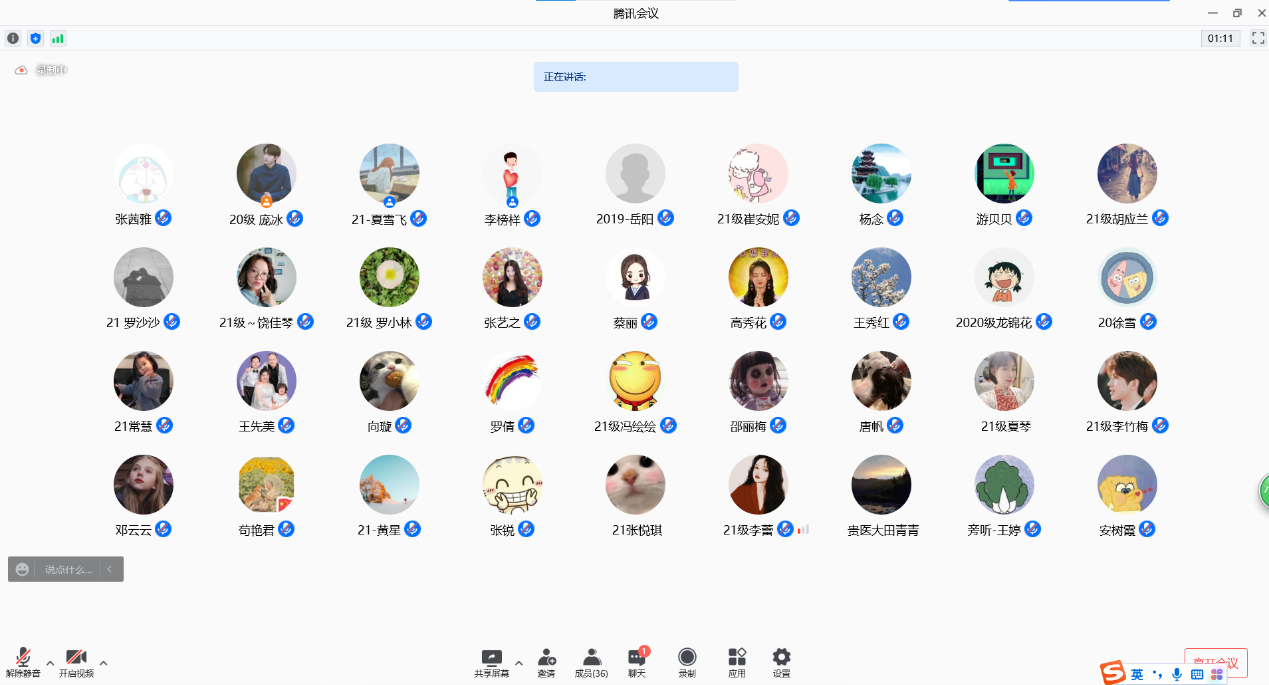The image size is (1269, 685).
Task: Click the emoji smiley in chat box
Action: (x=23, y=569)
